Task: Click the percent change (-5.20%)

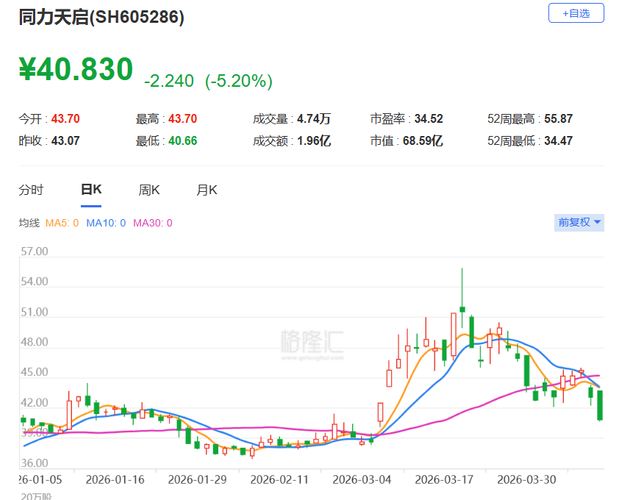Action: tap(239, 81)
